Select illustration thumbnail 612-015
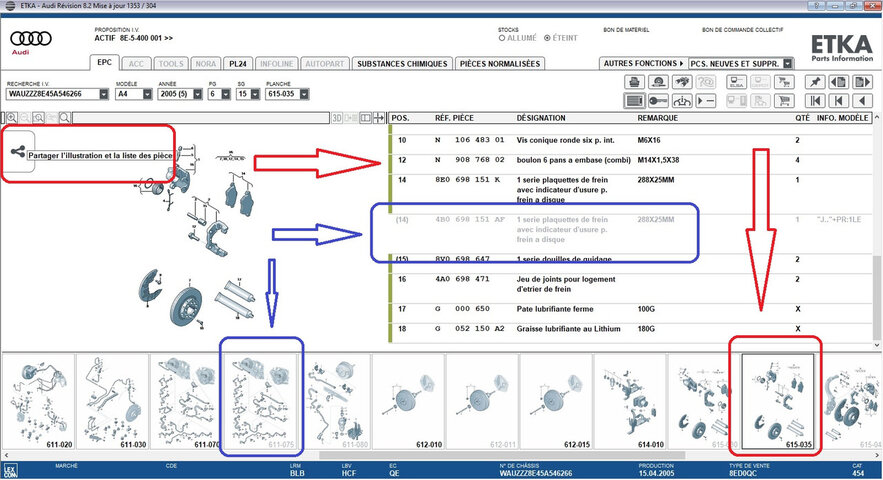The height and width of the screenshot is (480, 883). pos(556,402)
